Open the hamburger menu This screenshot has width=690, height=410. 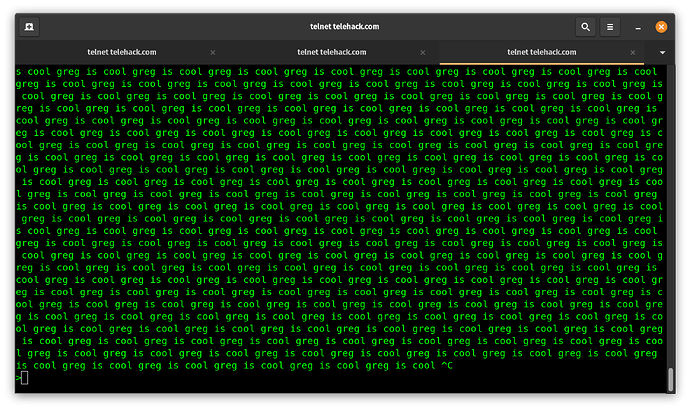(610, 27)
